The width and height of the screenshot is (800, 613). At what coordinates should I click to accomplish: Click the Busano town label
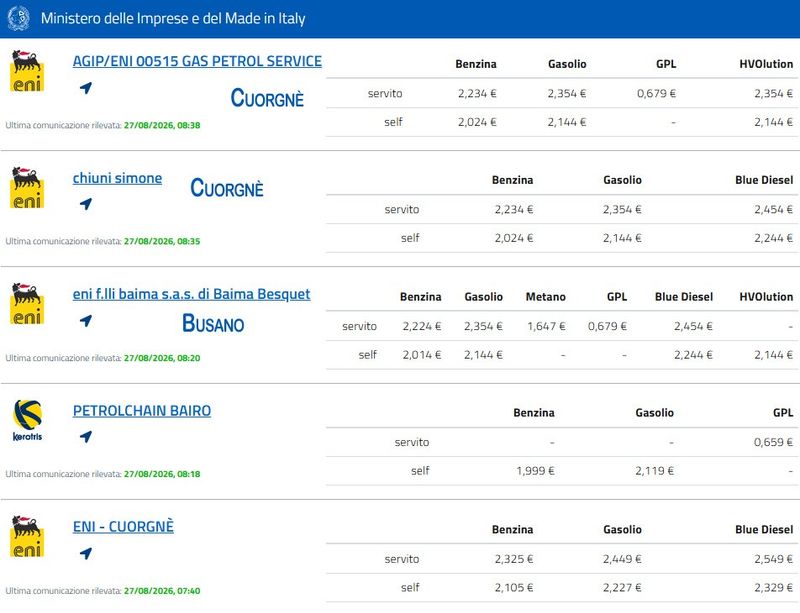point(213,323)
